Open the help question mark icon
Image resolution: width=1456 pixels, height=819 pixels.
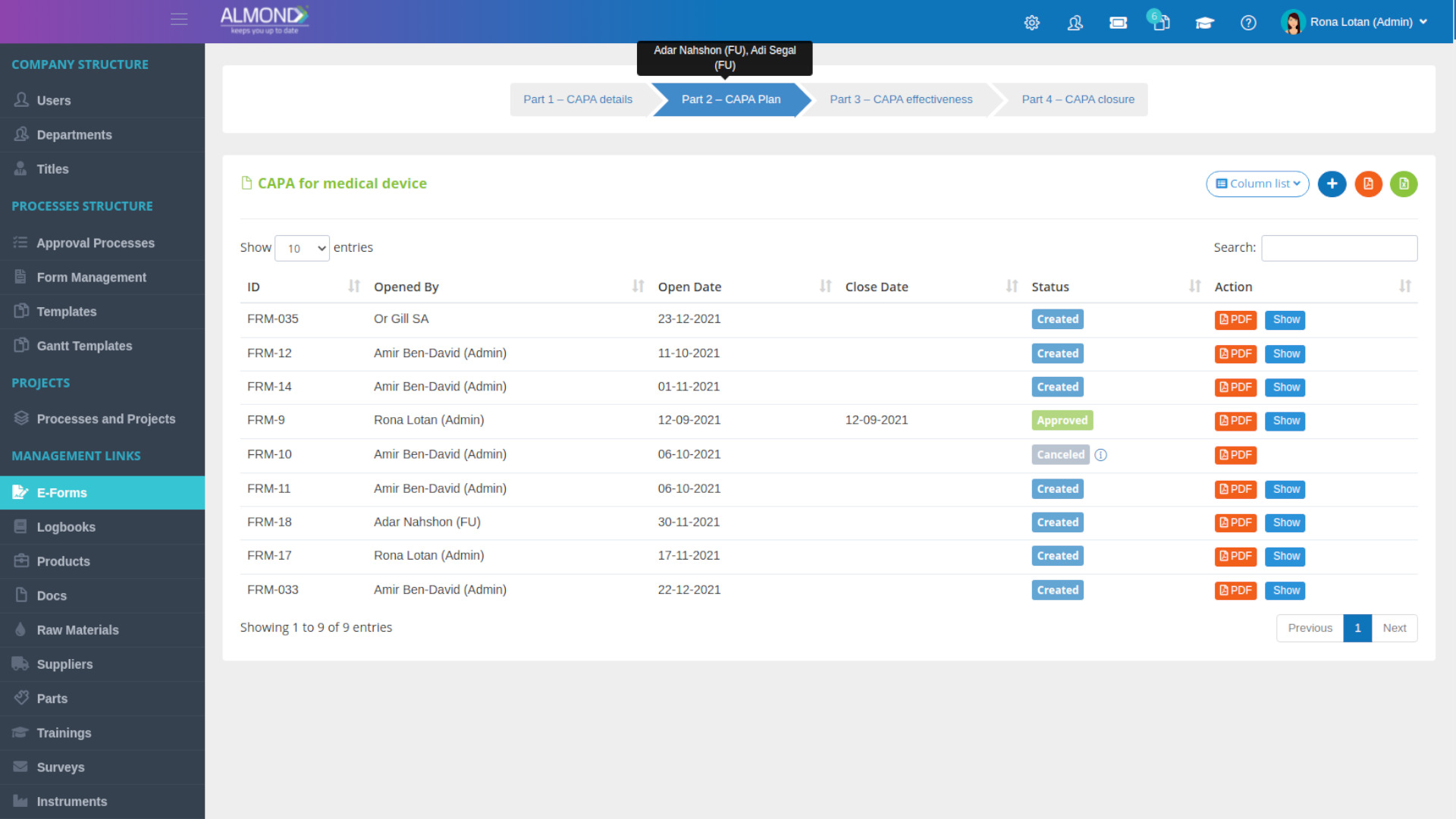coord(1248,23)
